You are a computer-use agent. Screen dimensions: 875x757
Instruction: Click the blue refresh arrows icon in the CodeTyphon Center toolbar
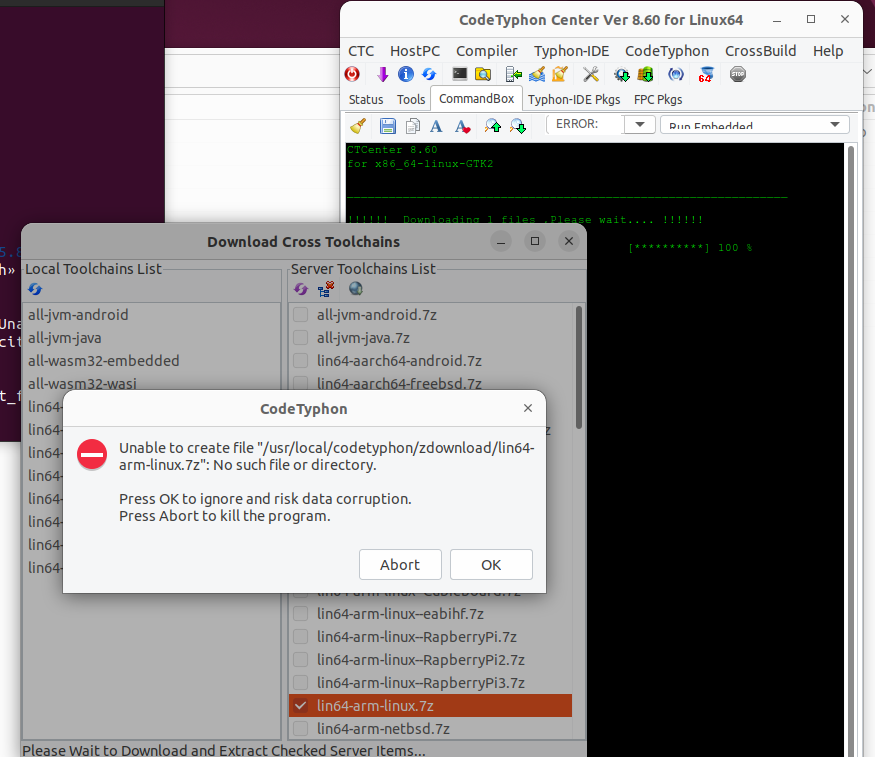tap(429, 74)
